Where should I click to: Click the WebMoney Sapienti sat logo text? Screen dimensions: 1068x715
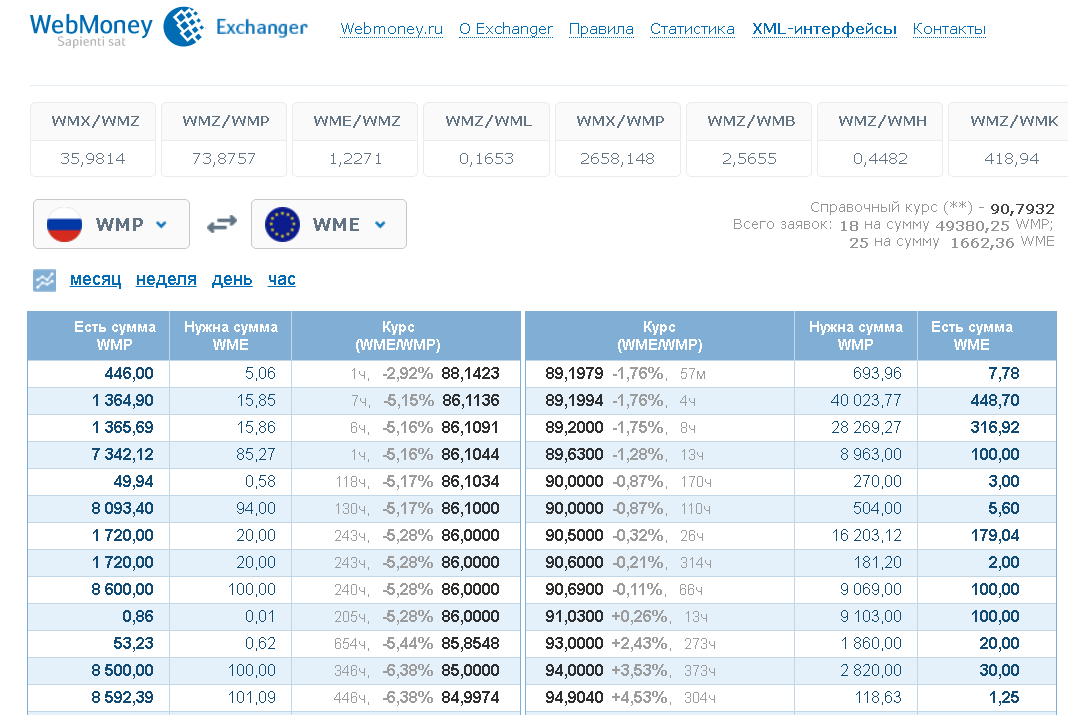91,29
